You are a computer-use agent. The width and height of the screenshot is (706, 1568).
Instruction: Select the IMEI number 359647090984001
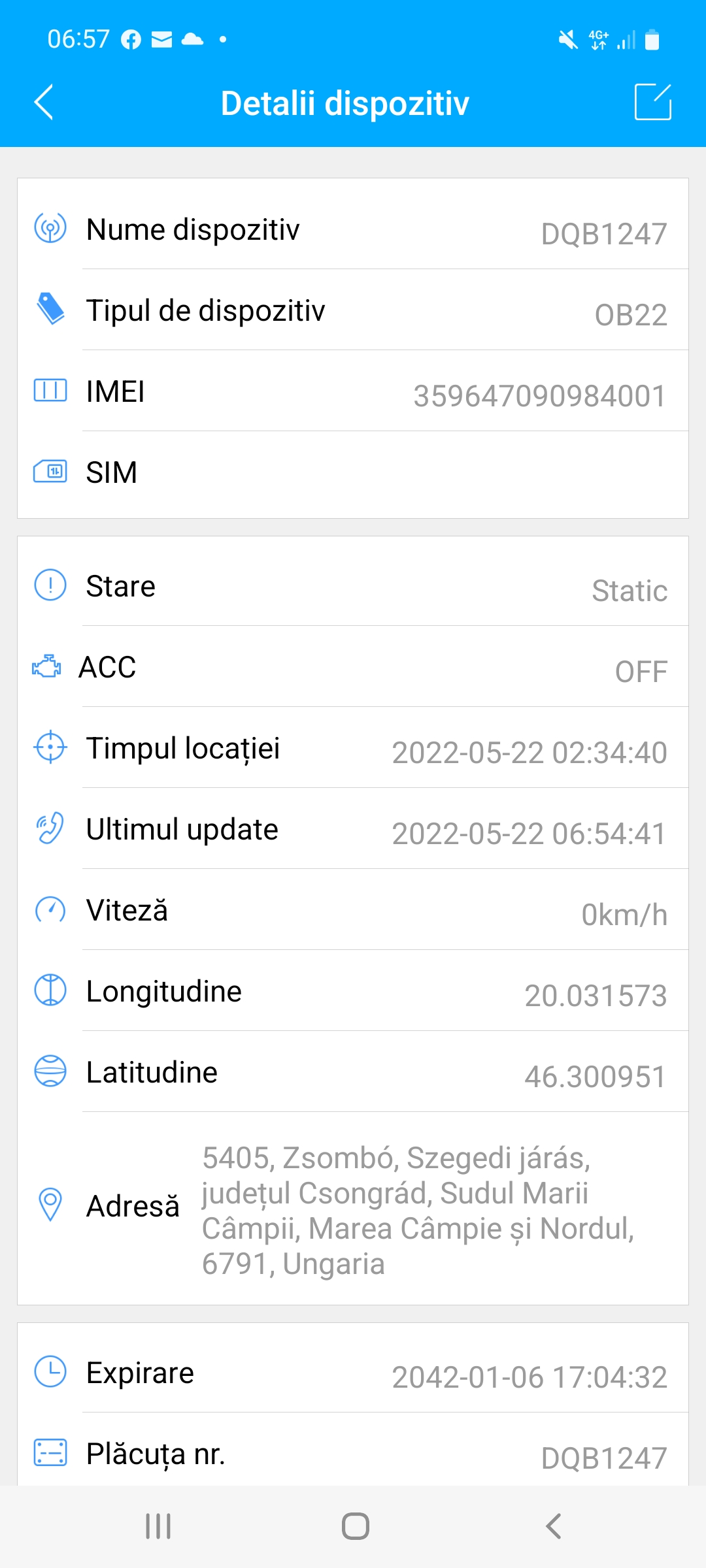[539, 396]
